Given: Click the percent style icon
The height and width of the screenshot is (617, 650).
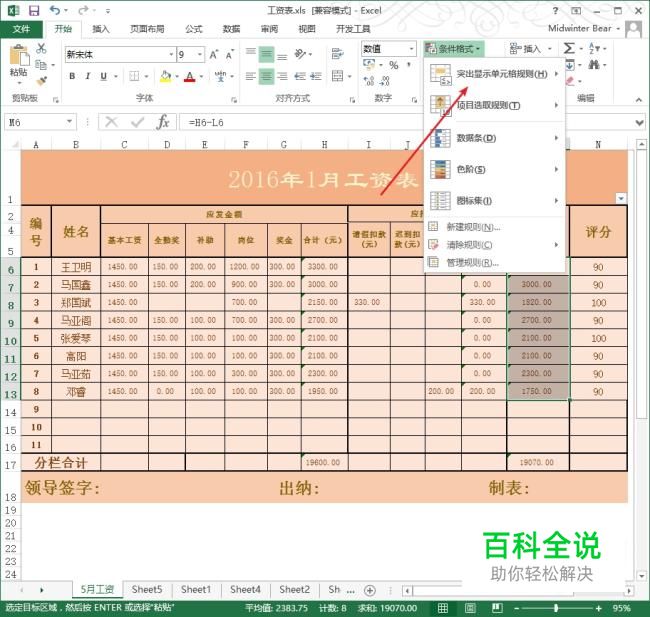Looking at the screenshot, I should click(x=393, y=65).
